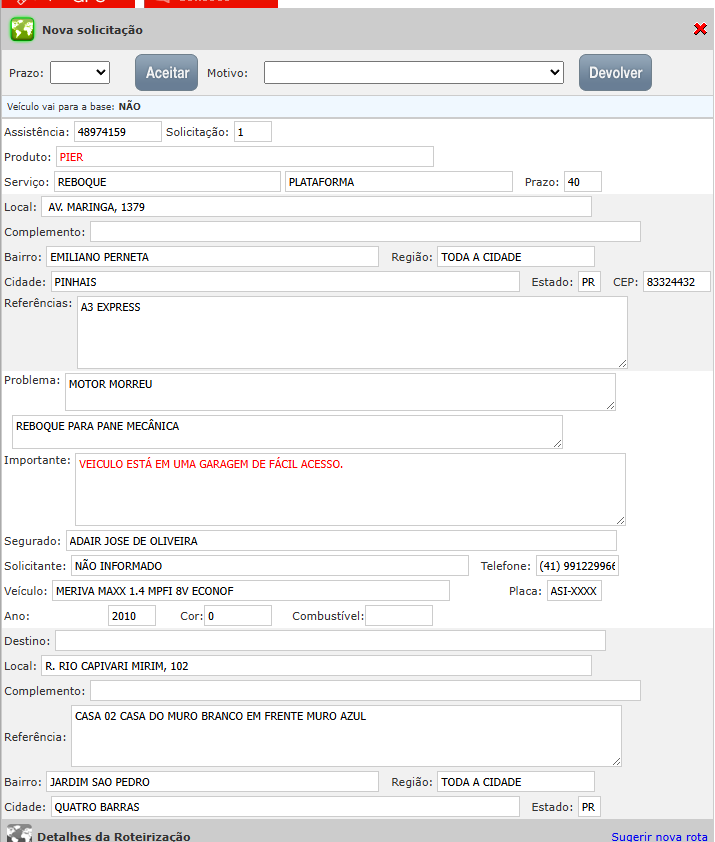Screen dimensions: 715x842
Task: Close the Nova solicitação dialog
Action: (700, 30)
